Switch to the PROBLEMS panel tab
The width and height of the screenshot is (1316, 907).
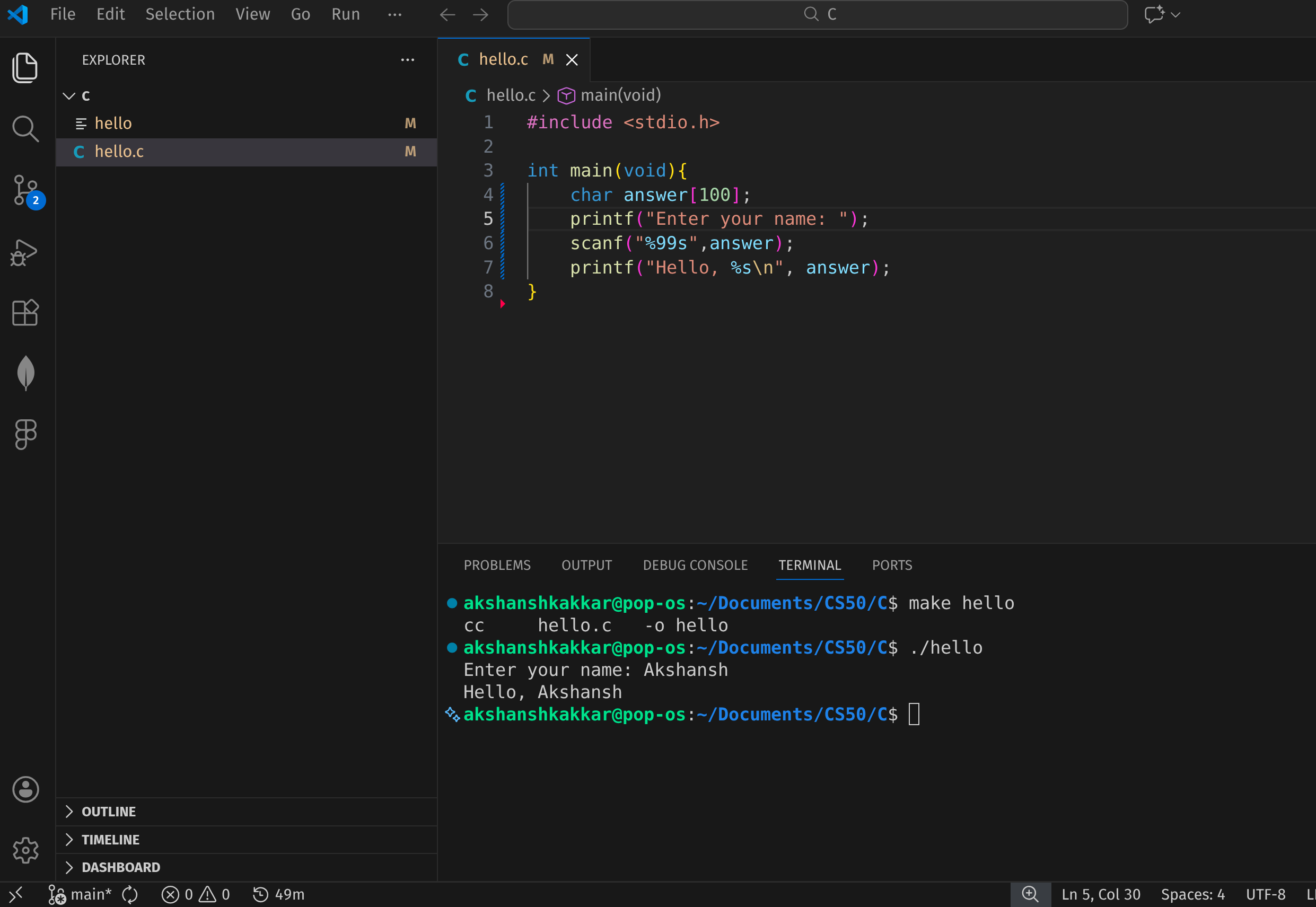pos(497,565)
